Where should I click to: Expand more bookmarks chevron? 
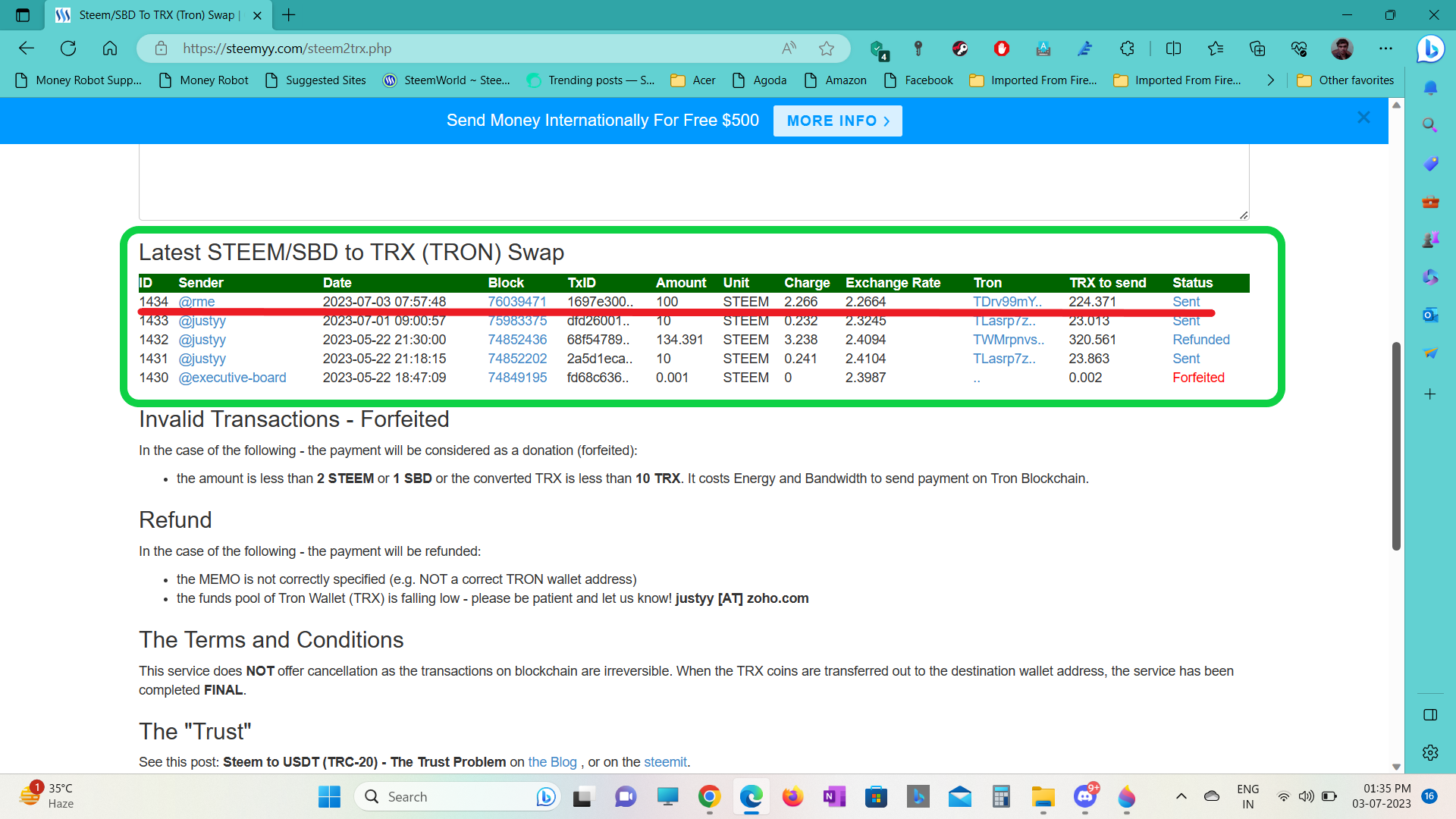(x=1271, y=80)
